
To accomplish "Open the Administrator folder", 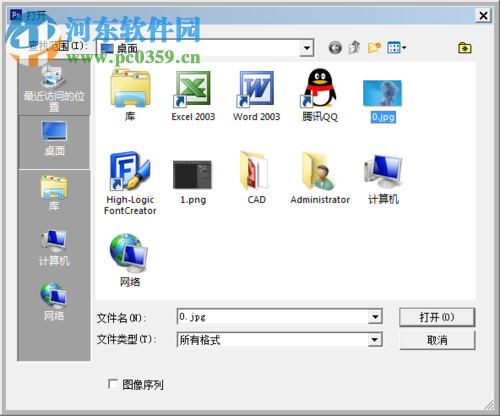I will (x=320, y=177).
